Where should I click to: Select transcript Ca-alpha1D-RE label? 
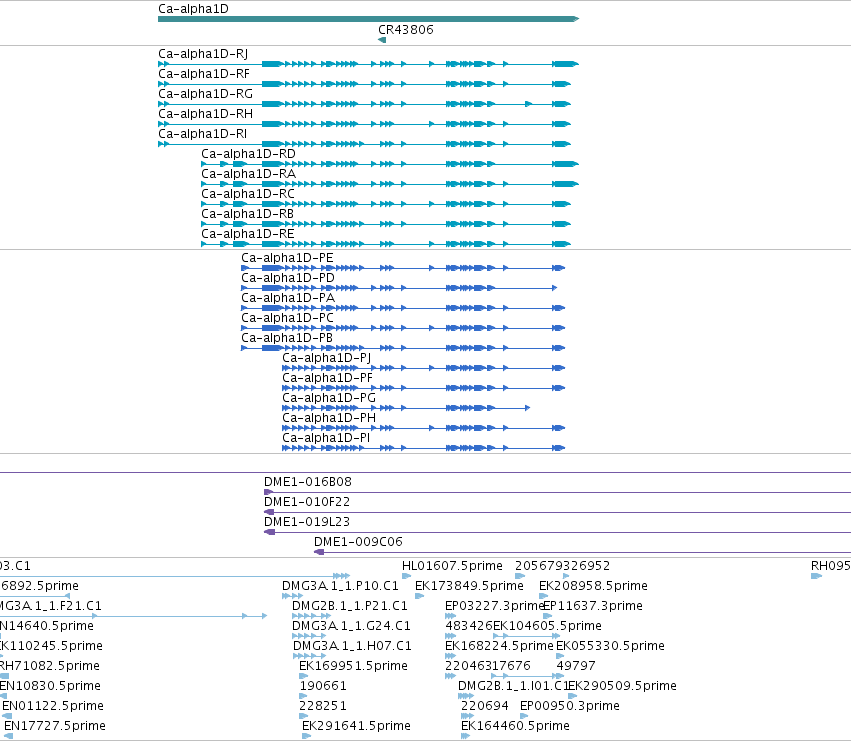pos(248,235)
